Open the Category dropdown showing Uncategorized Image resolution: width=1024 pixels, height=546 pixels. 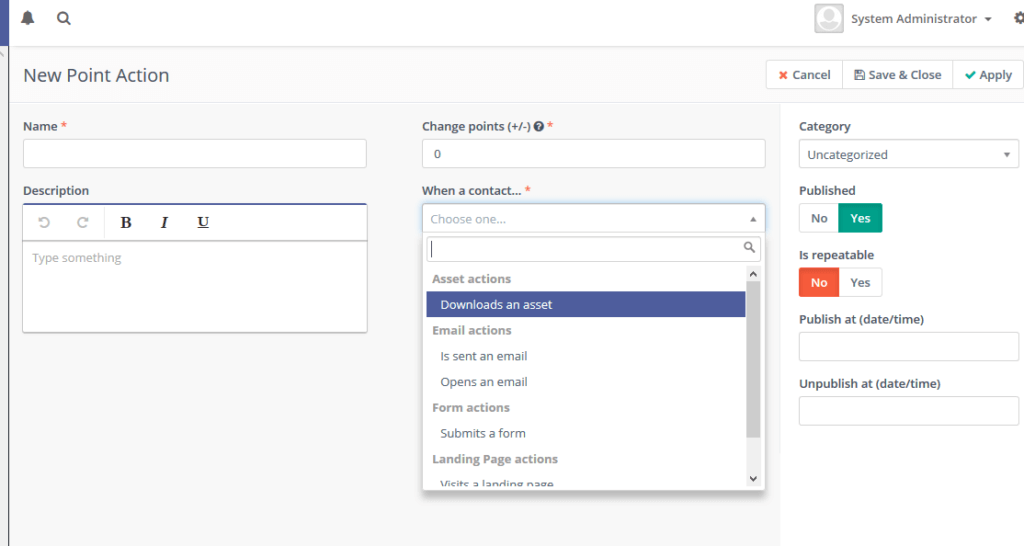point(908,155)
